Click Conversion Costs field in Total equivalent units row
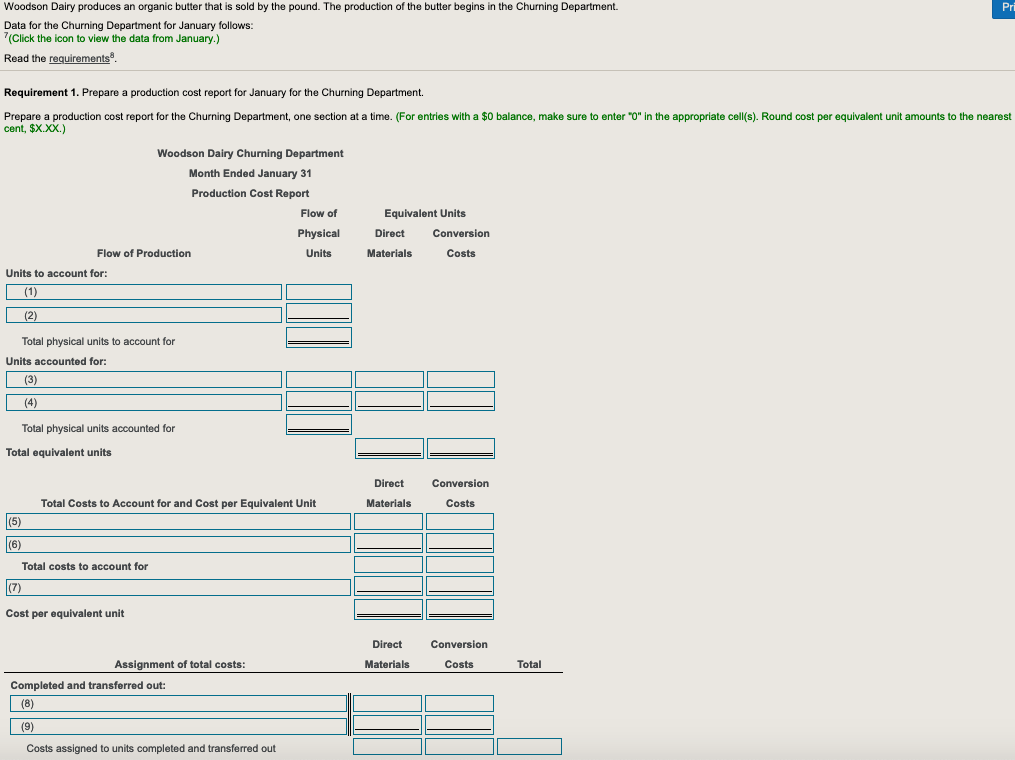 (461, 448)
